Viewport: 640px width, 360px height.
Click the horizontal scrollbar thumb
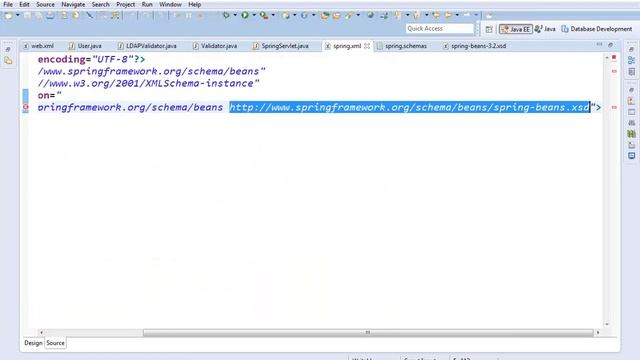tap(368, 333)
